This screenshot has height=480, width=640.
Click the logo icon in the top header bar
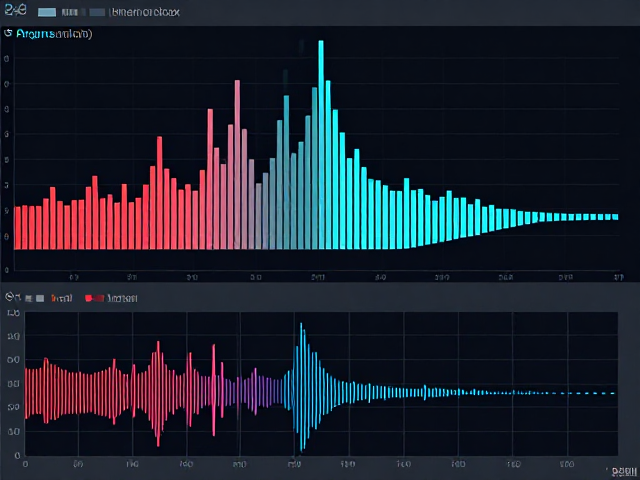[16, 10]
